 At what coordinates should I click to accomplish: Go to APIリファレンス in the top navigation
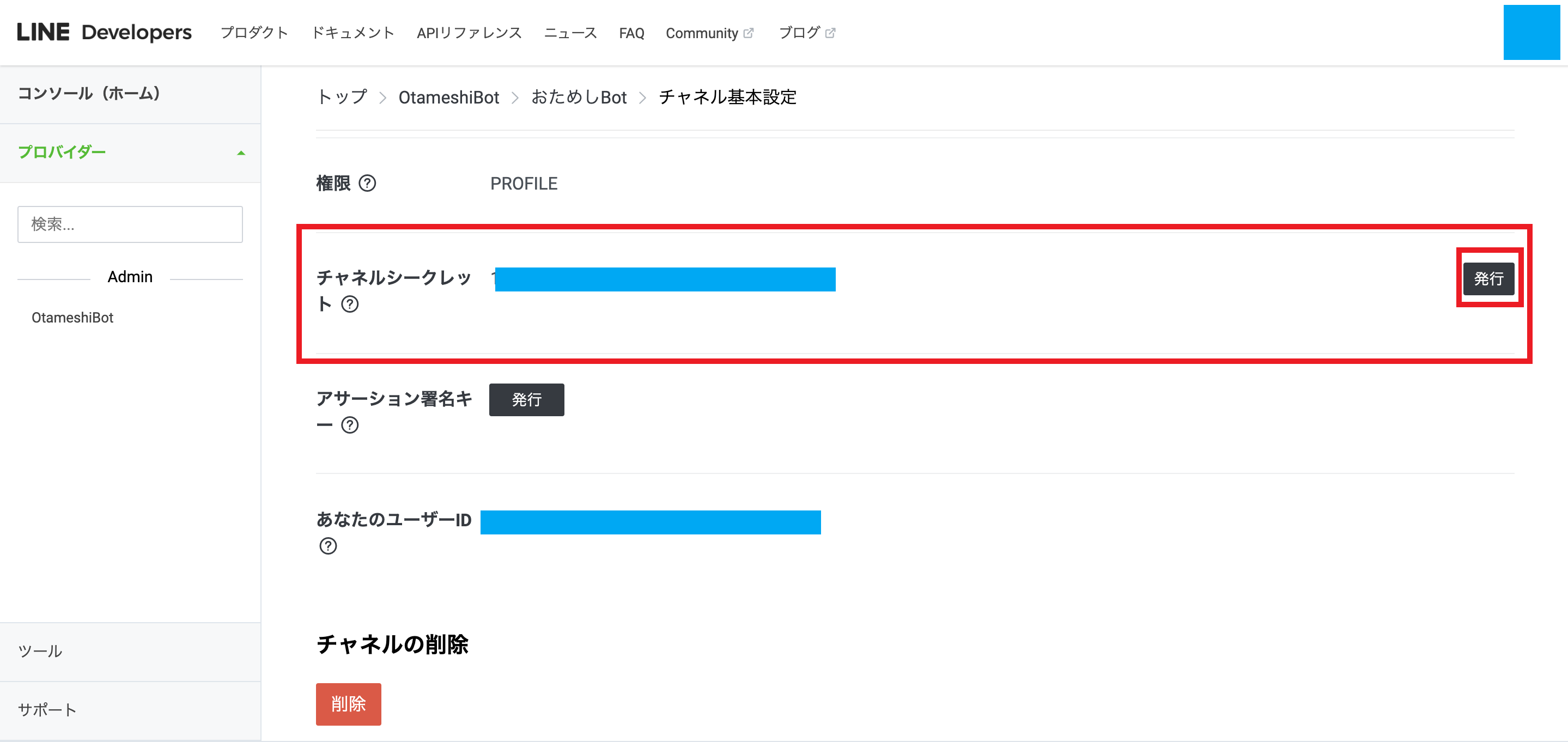point(469,33)
